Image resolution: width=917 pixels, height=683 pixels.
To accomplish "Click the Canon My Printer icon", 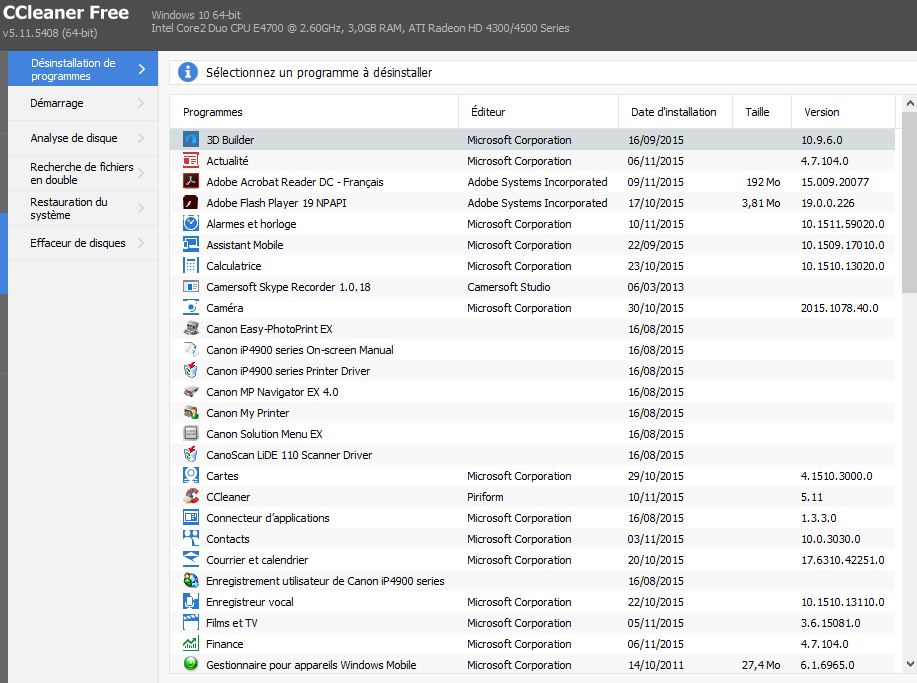I will [x=191, y=413].
